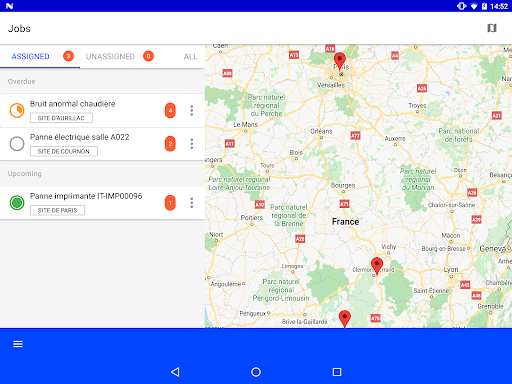Click priority badge 1 on Panne imprimante
The width and height of the screenshot is (512, 384).
[170, 203]
